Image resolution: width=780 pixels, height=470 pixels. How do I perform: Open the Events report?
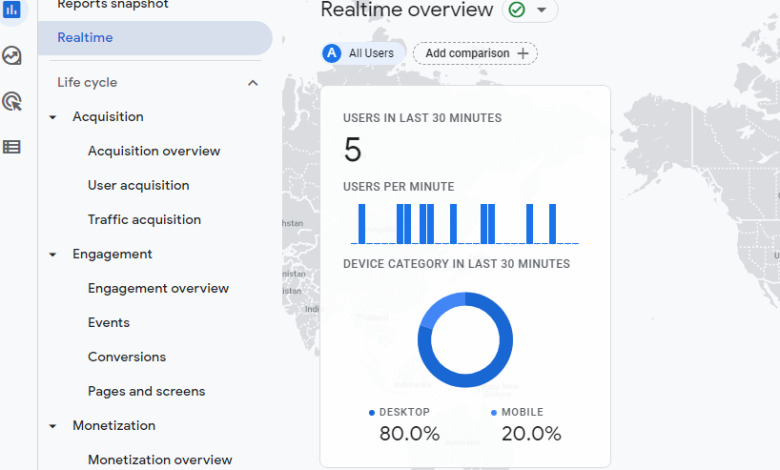[108, 322]
